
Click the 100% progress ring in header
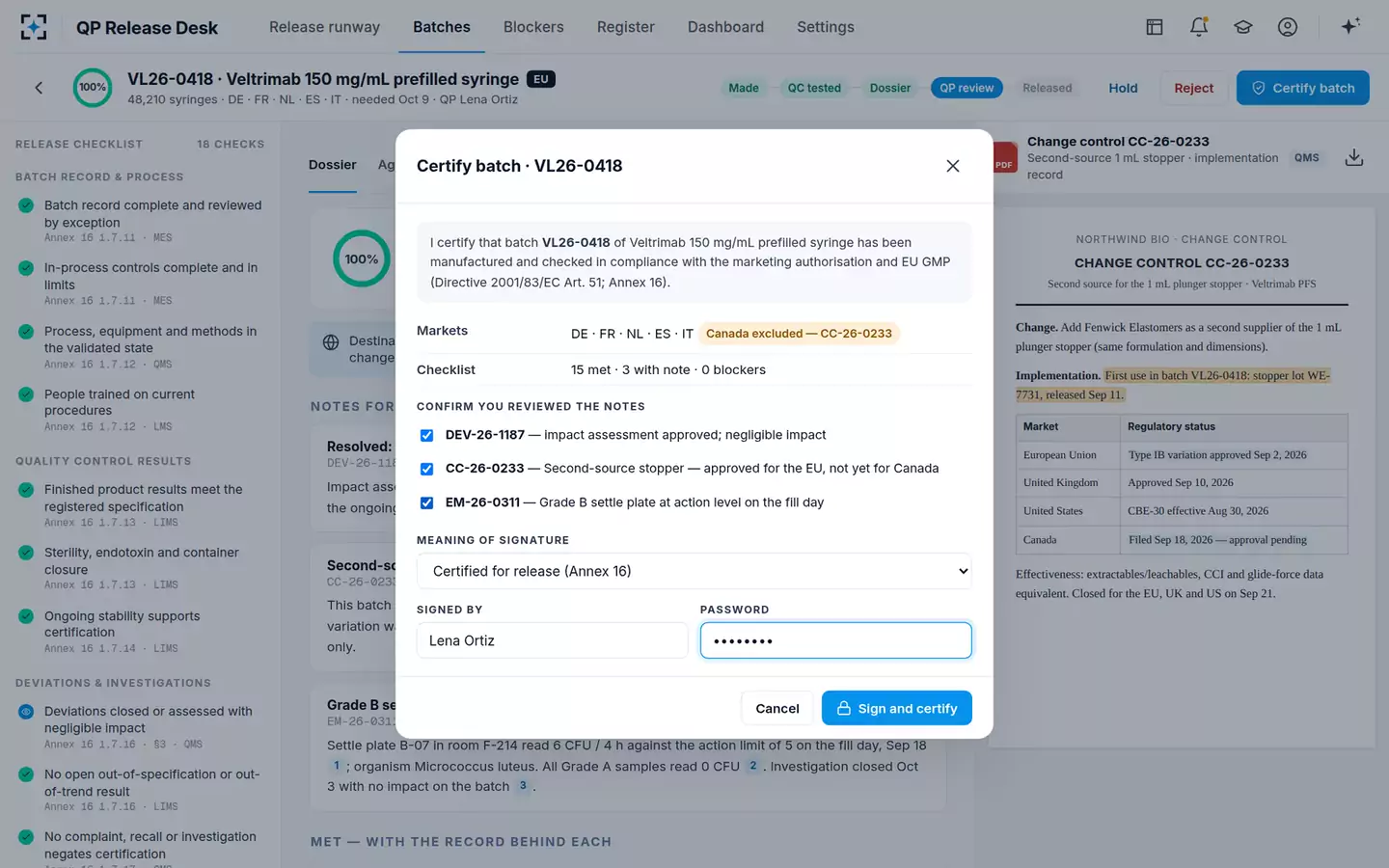tap(93, 88)
